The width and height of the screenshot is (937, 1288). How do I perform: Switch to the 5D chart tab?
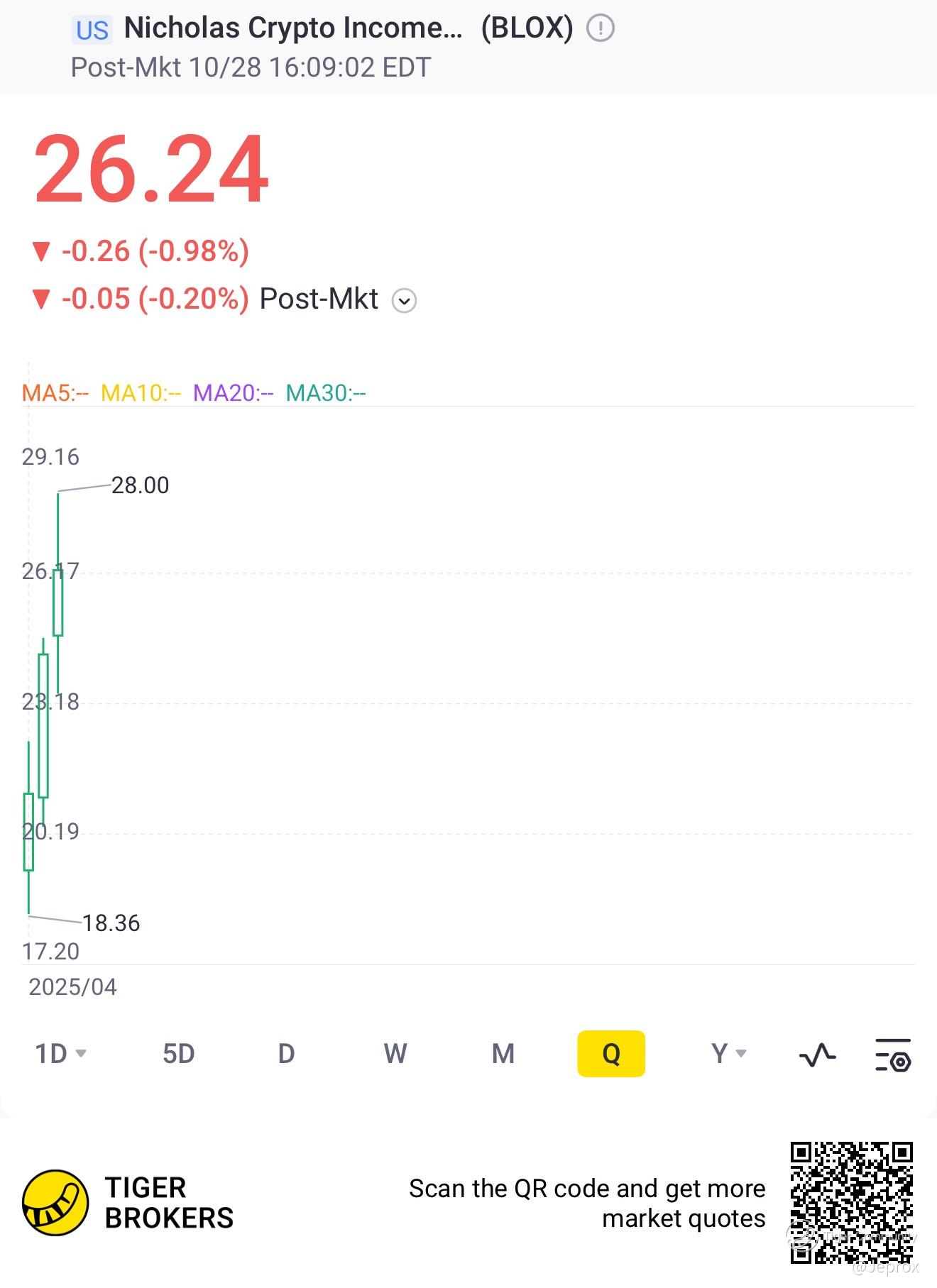pyautogui.click(x=178, y=1054)
